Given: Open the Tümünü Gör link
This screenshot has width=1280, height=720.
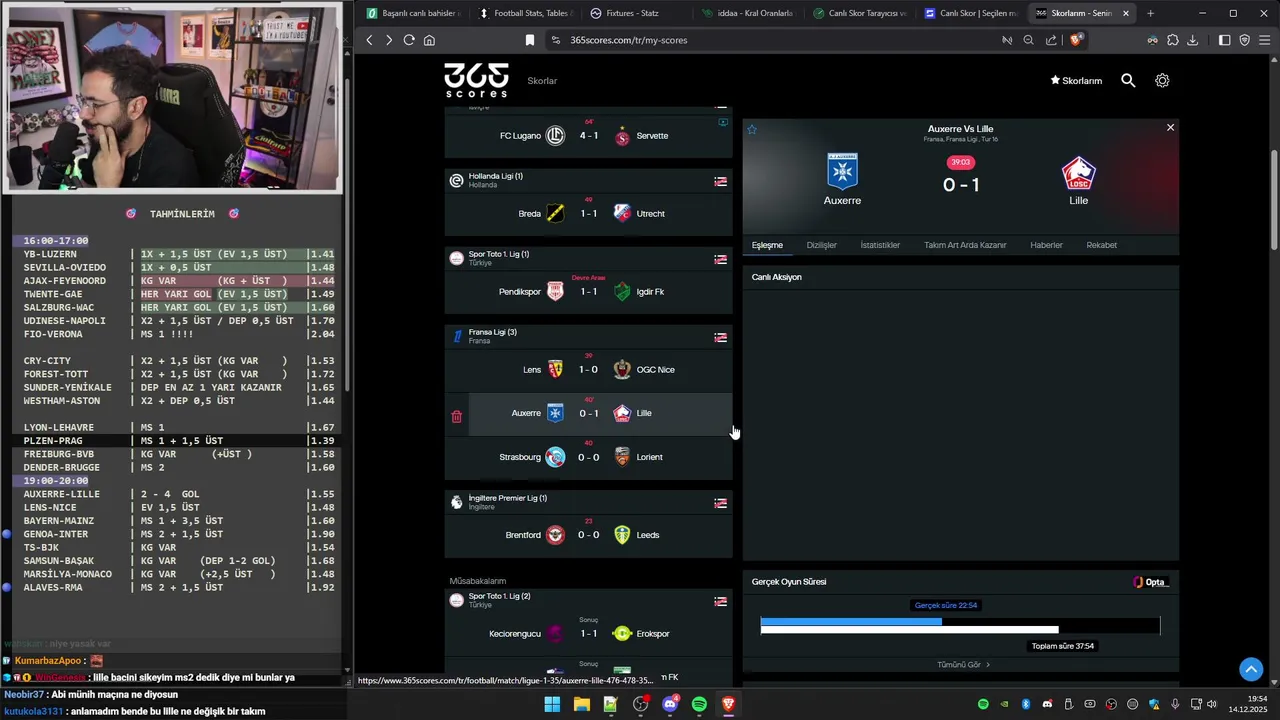Looking at the screenshot, I should click(963, 664).
